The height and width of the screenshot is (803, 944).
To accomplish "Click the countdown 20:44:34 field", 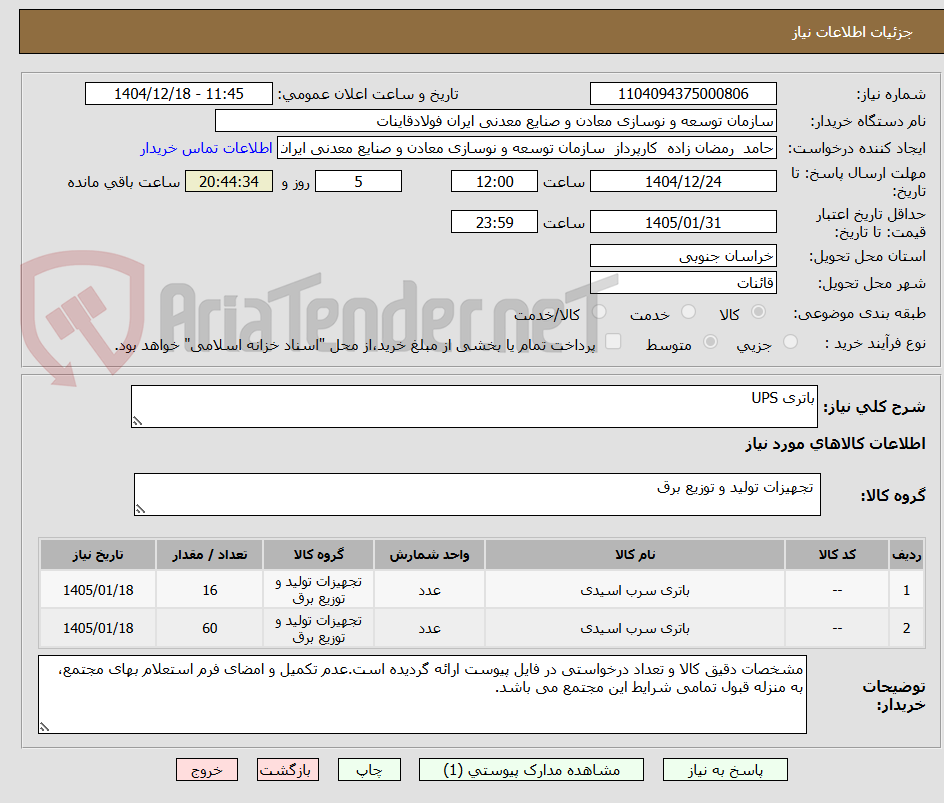I will pos(229,181).
